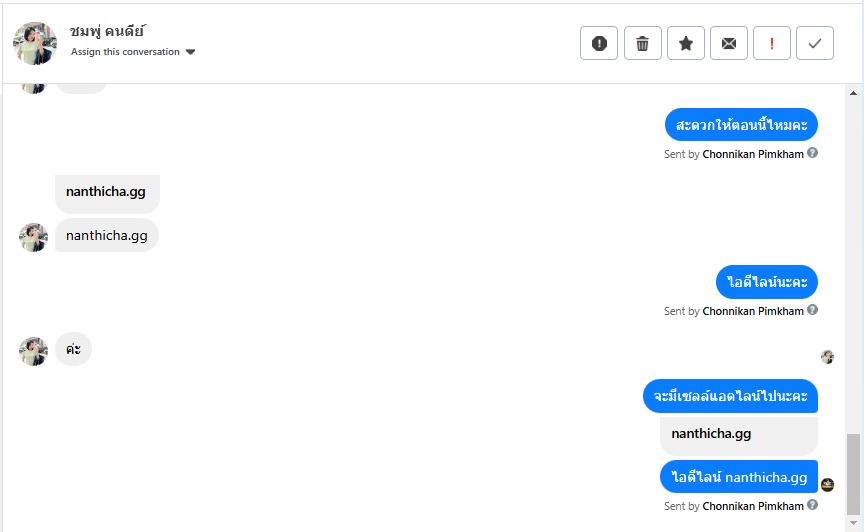Mark conversation done with checkmark icon
This screenshot has width=864, height=532.
(x=815, y=43)
